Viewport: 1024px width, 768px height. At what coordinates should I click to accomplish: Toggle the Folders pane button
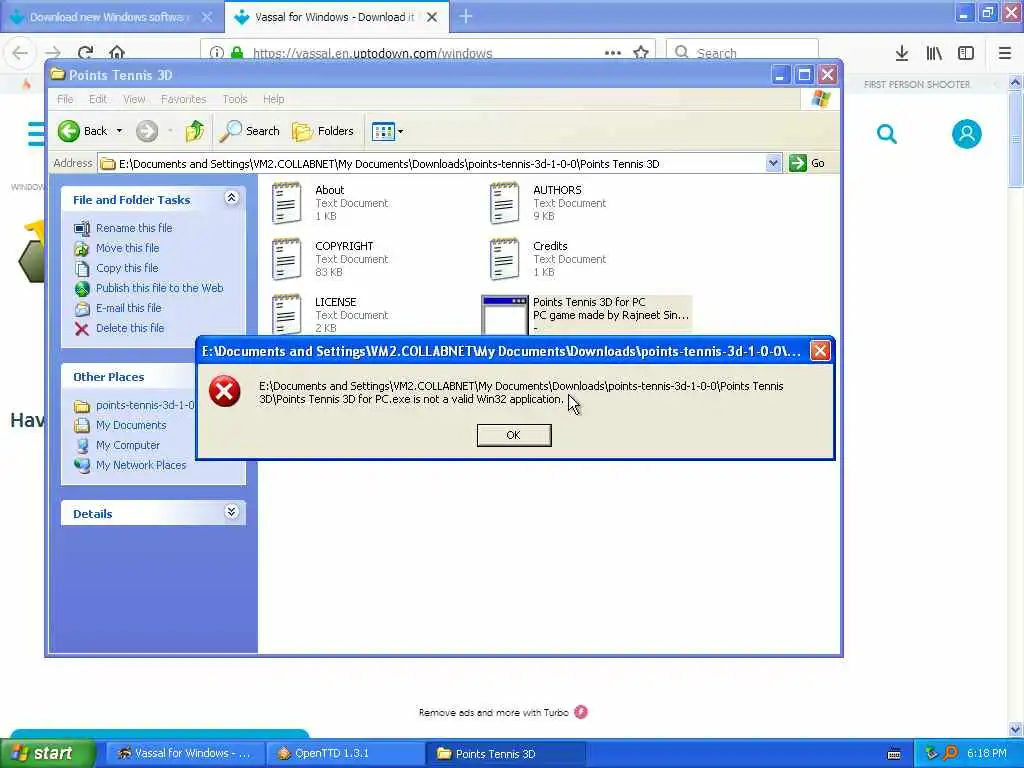(x=323, y=131)
